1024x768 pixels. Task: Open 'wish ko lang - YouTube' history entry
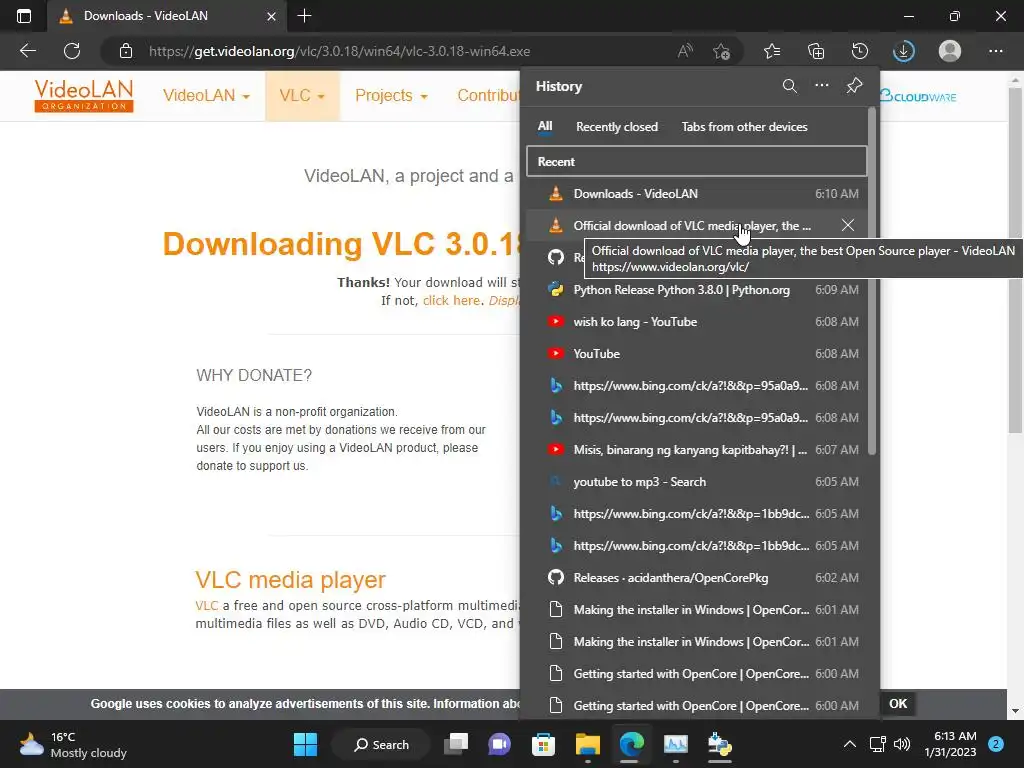(x=697, y=321)
